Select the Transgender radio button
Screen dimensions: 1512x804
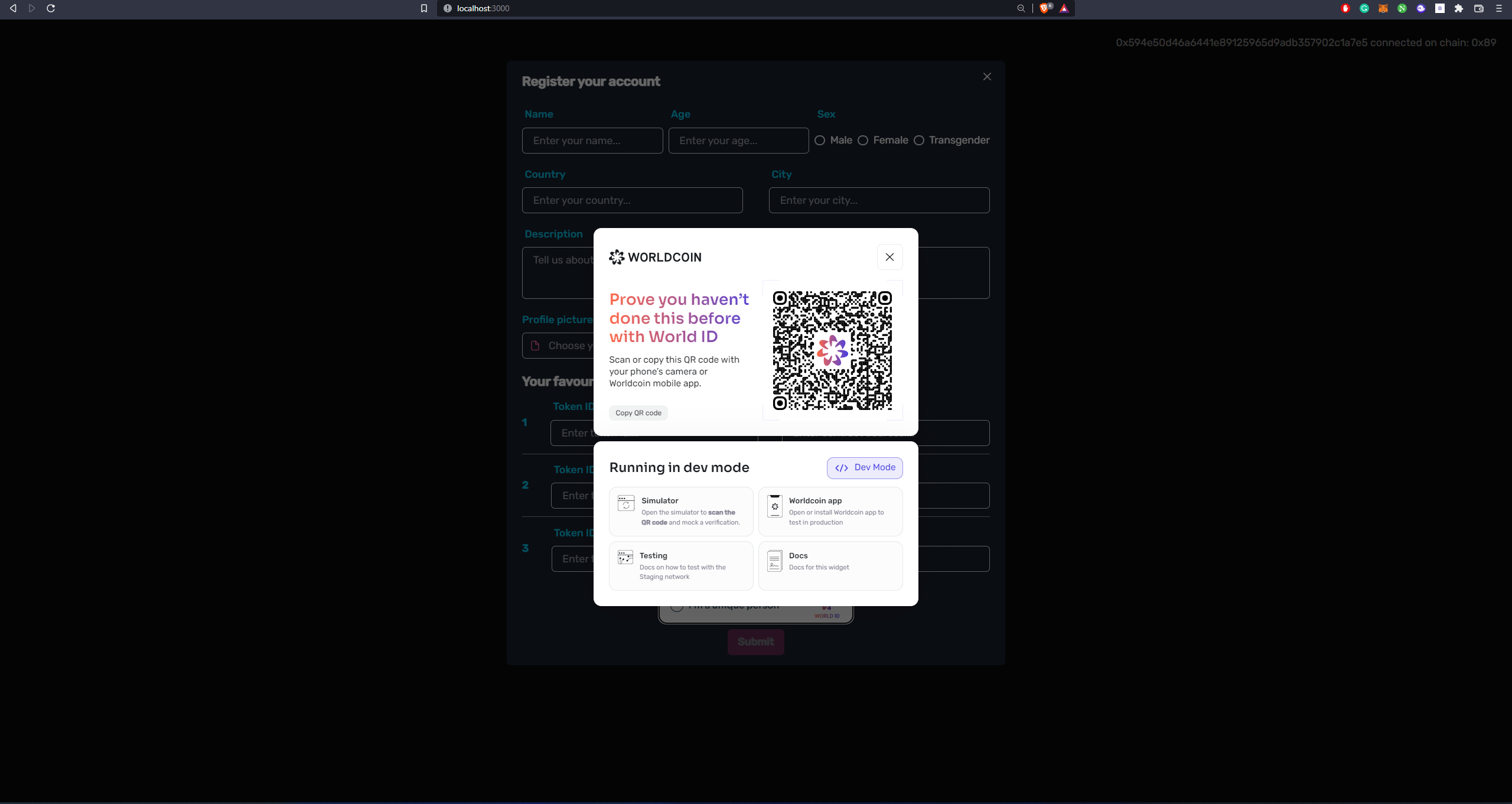pos(918,140)
